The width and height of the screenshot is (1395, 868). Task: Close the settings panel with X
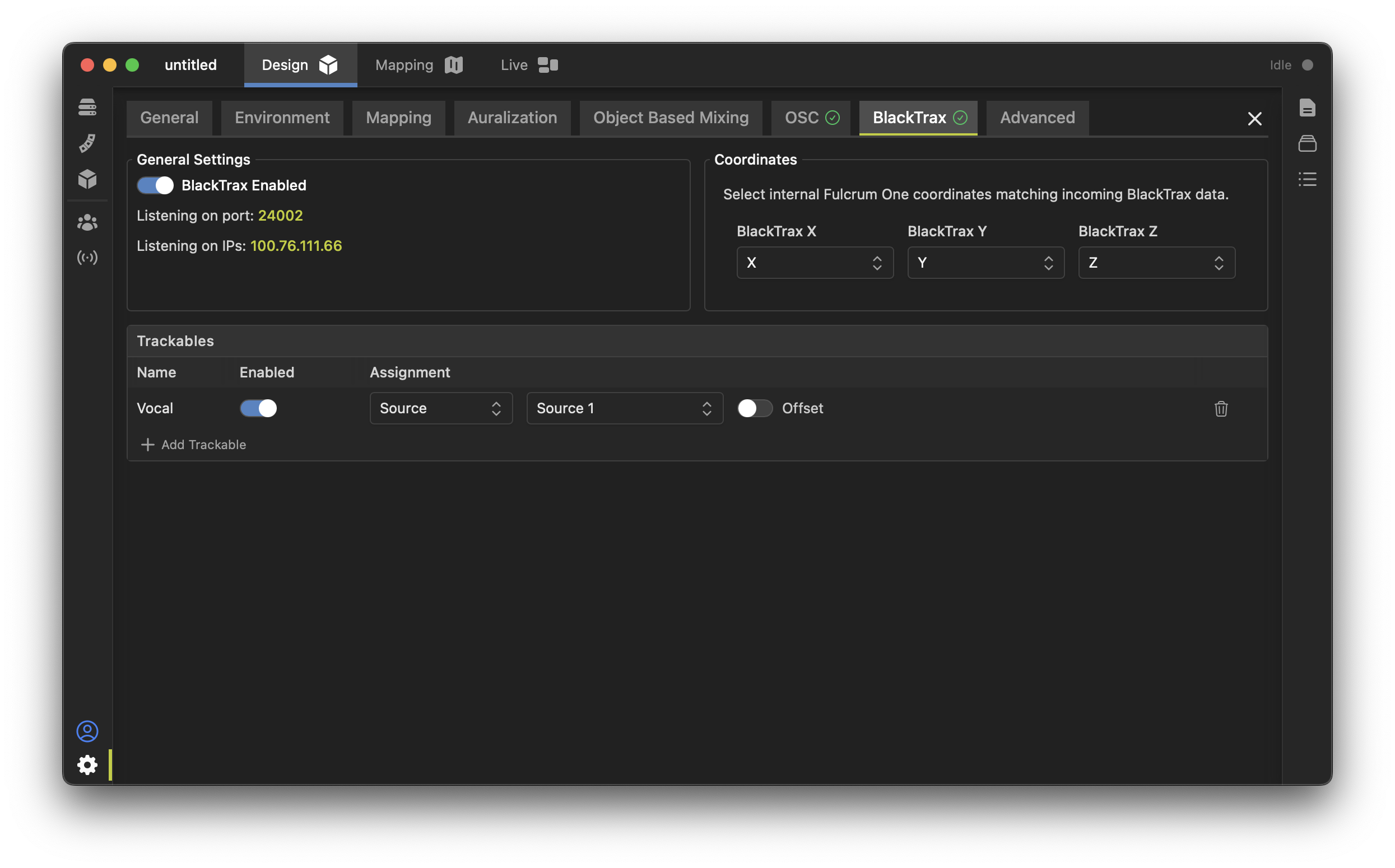click(x=1254, y=119)
